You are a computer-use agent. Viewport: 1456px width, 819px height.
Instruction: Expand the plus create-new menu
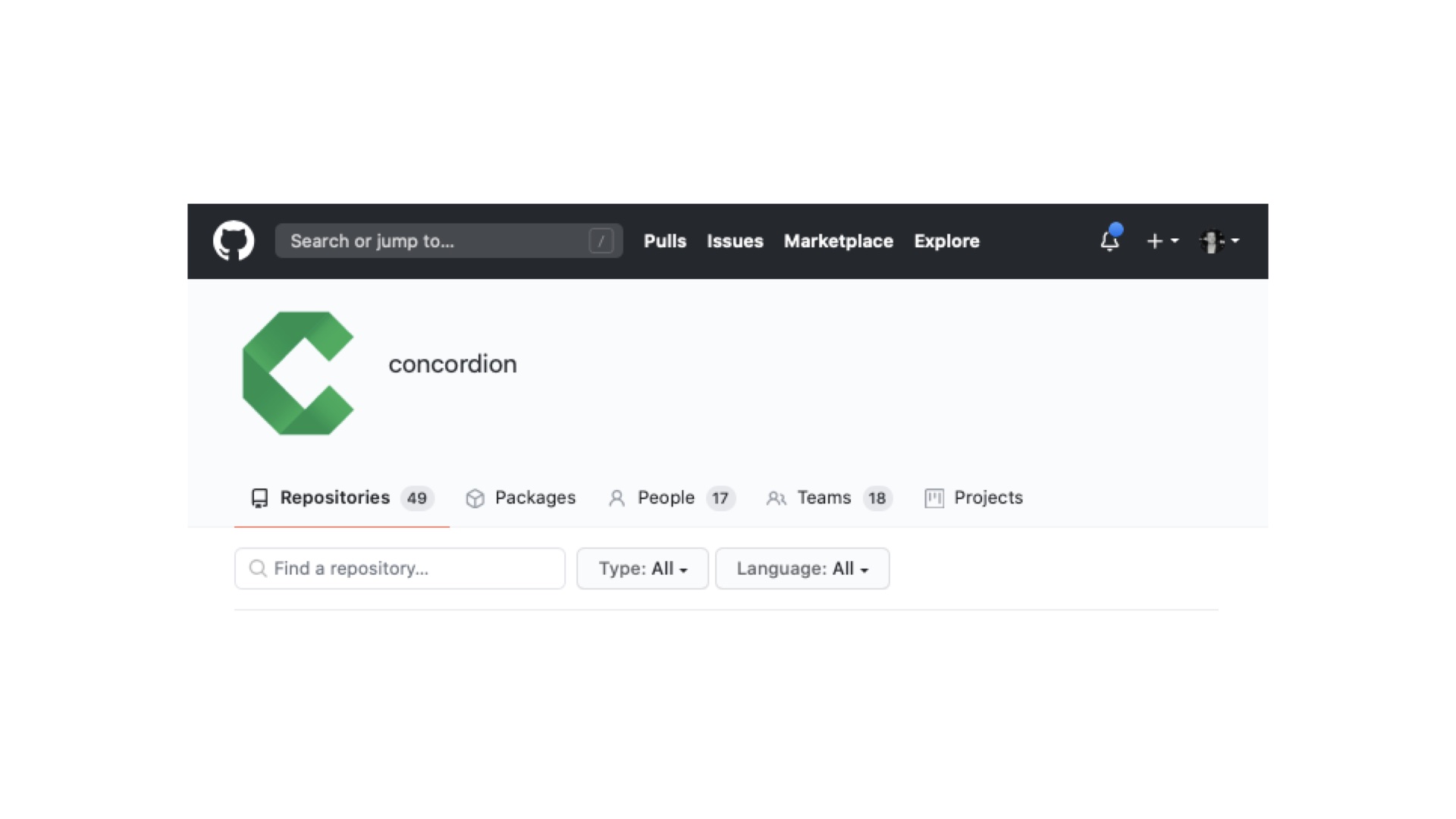tap(1162, 241)
